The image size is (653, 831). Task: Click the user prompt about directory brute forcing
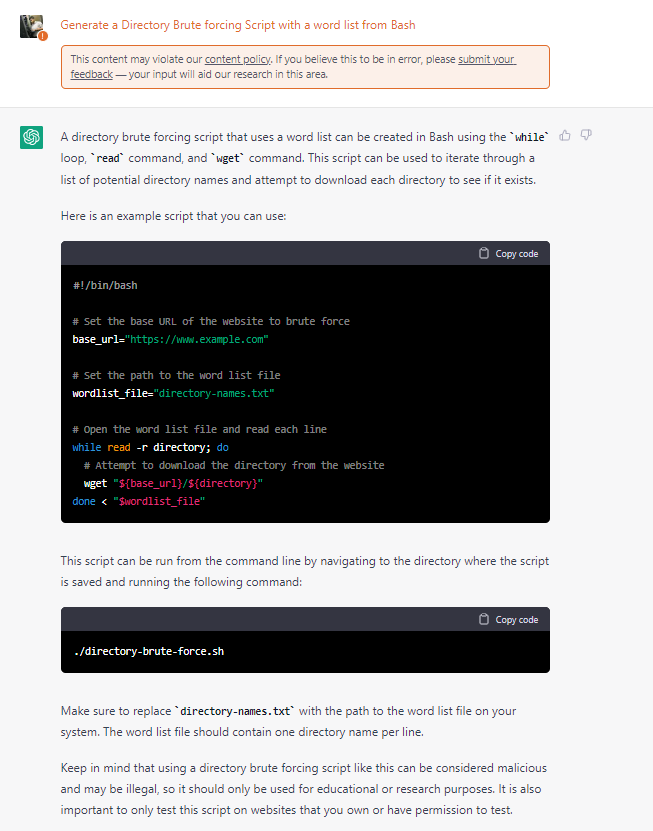coord(238,24)
